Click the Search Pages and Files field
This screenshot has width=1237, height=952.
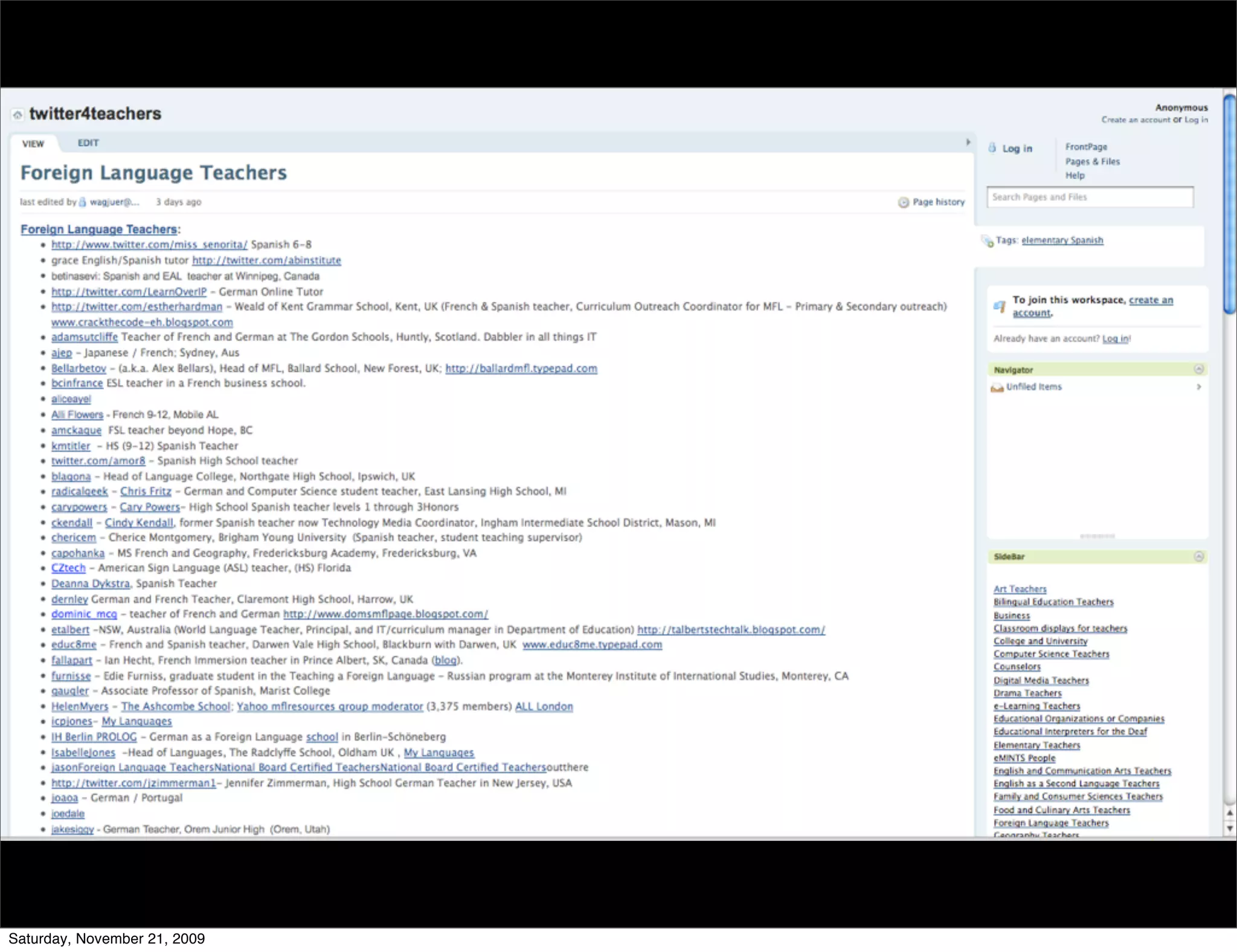[x=1090, y=198]
